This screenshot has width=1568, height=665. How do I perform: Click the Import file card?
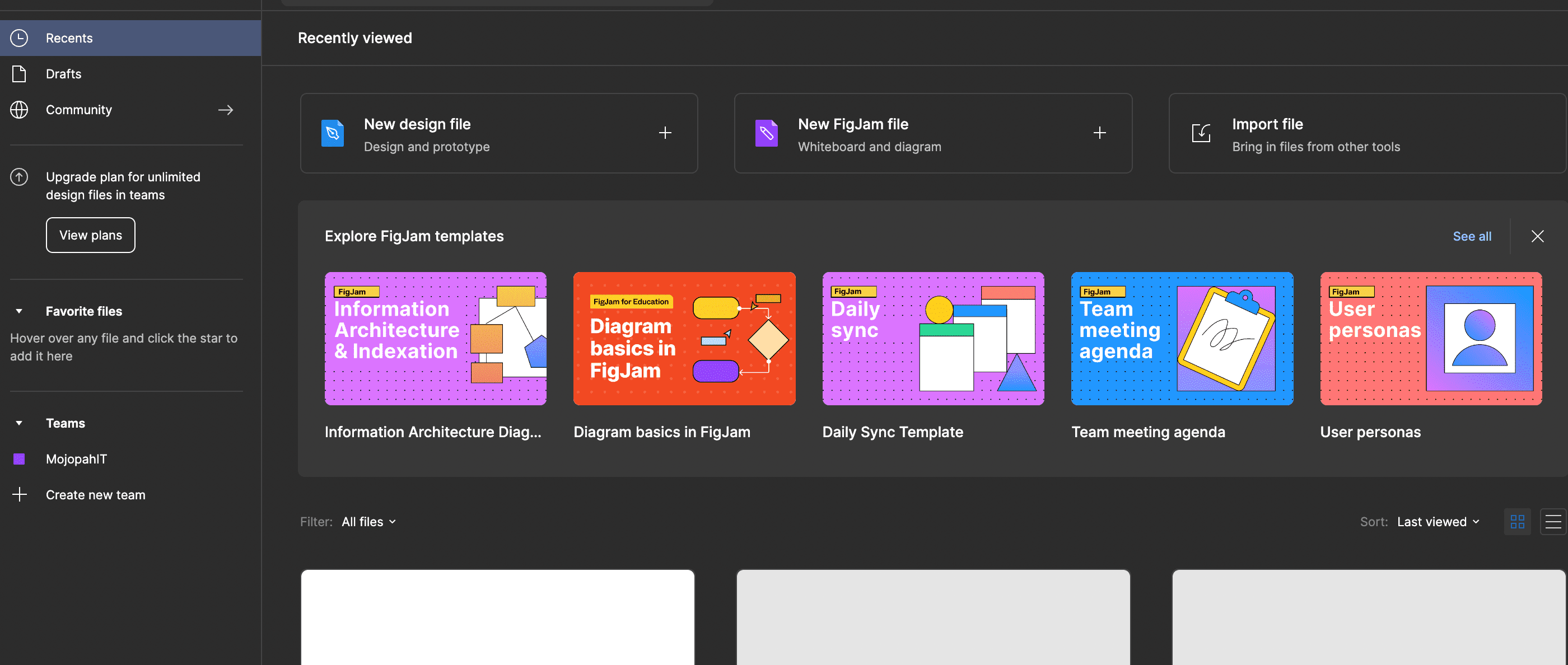[1366, 133]
